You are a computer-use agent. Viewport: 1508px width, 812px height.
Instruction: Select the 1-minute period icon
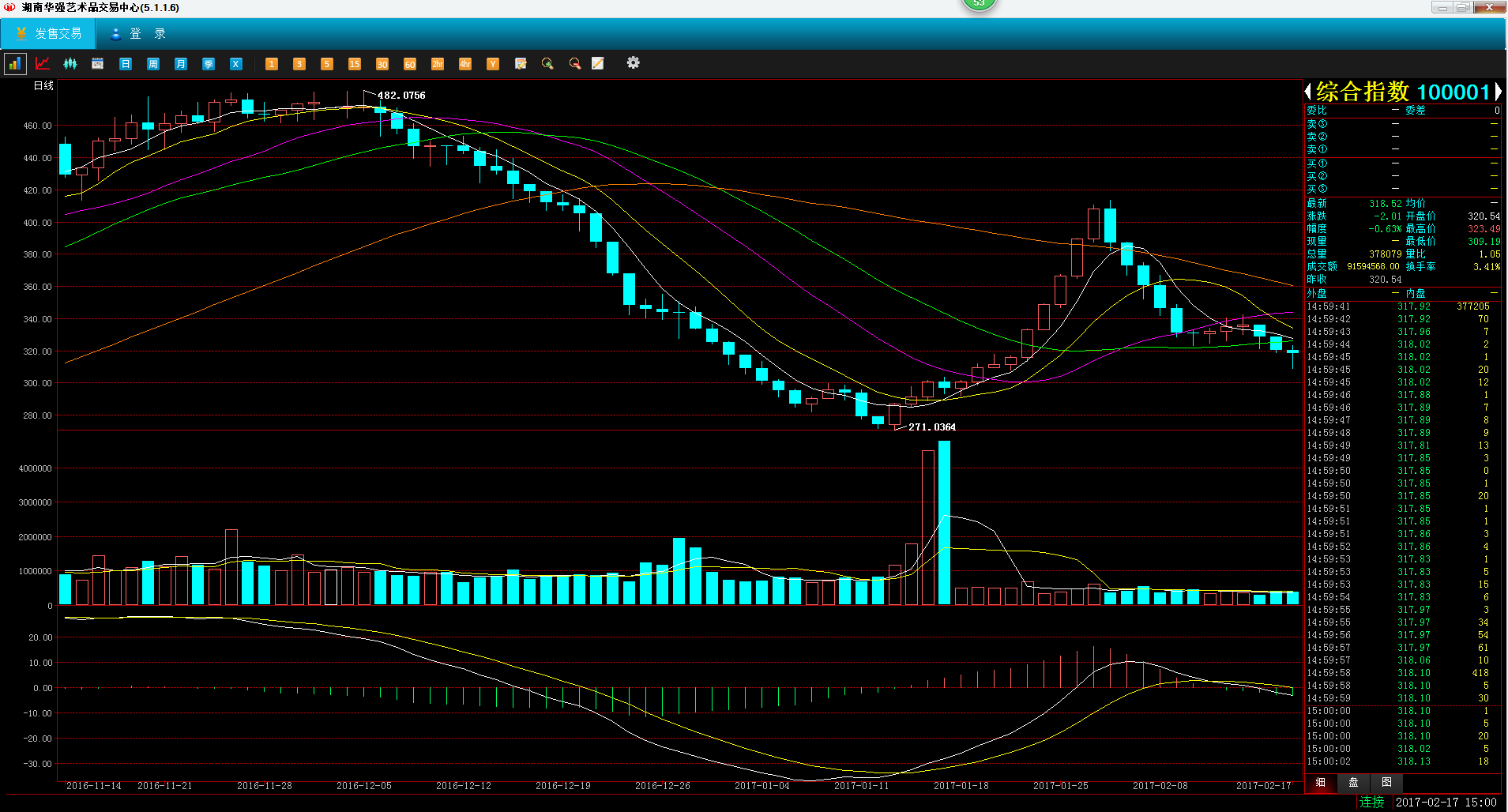pos(272,64)
